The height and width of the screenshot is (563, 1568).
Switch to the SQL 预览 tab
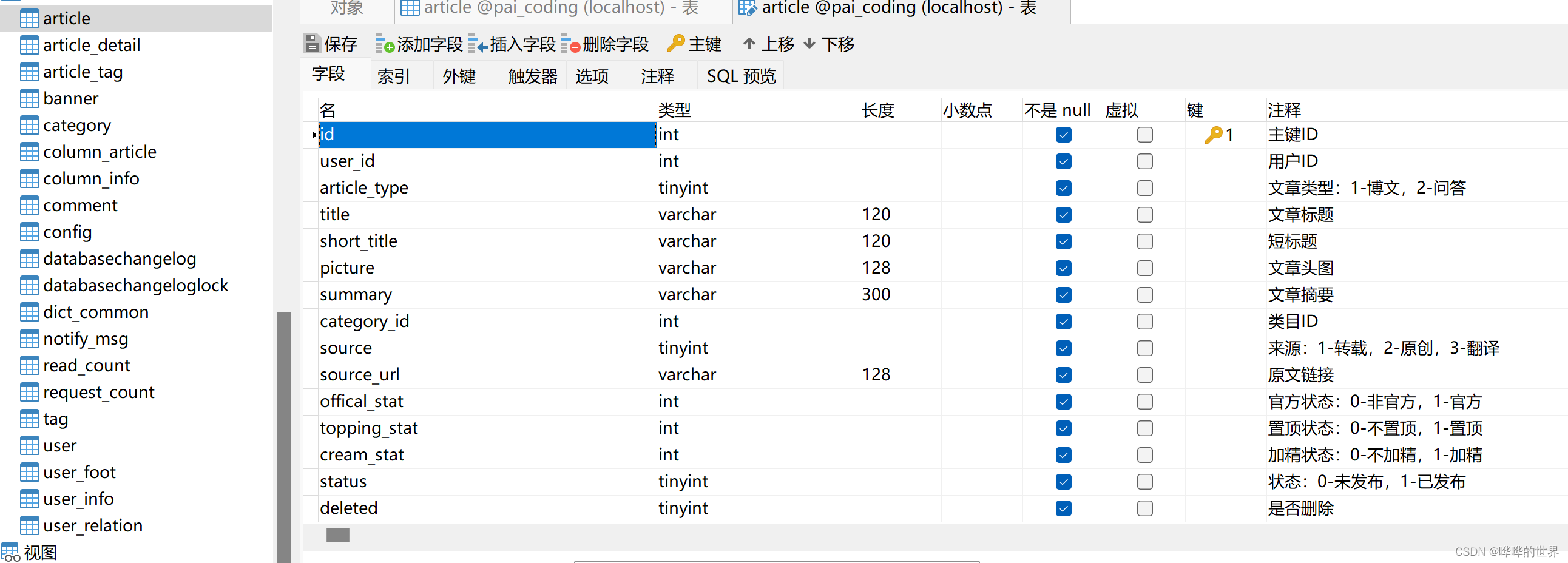[740, 75]
